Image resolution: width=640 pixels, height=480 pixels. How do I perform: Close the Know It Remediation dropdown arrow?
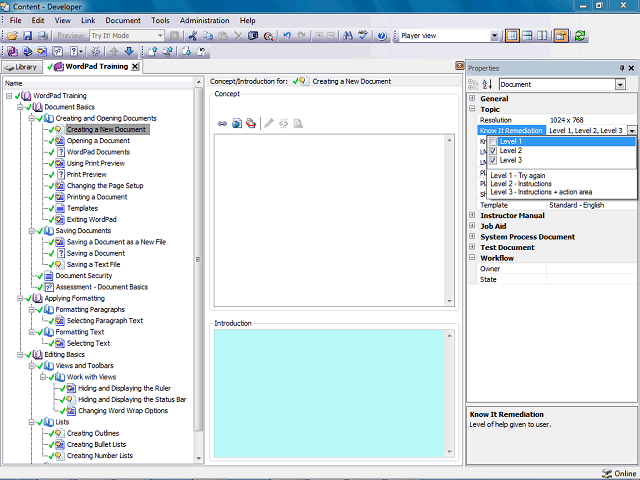(632, 131)
